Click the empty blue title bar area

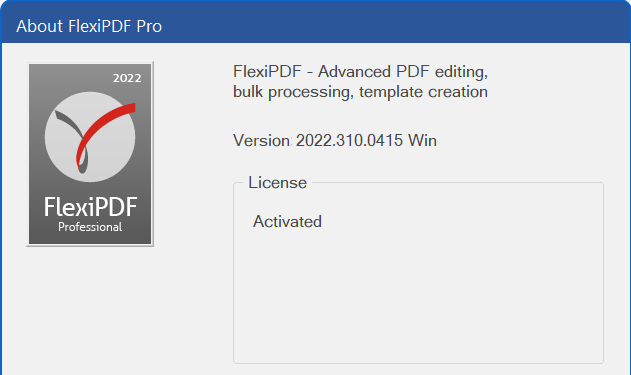coord(394,24)
